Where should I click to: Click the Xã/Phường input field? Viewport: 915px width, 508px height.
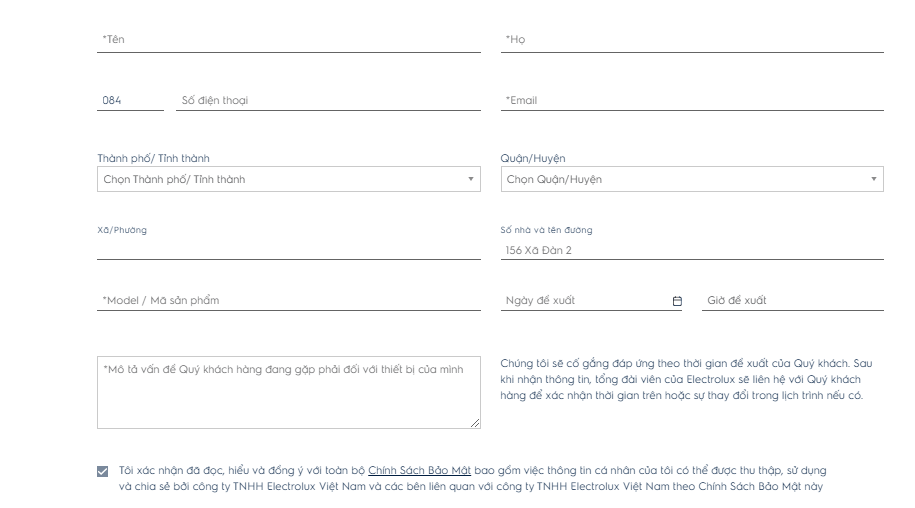tap(289, 250)
